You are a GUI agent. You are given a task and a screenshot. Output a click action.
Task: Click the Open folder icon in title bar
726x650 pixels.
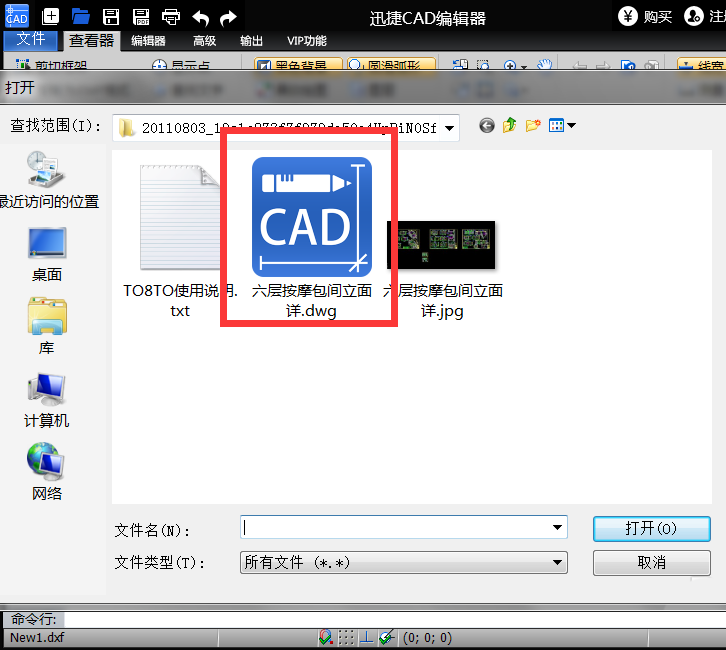click(80, 16)
